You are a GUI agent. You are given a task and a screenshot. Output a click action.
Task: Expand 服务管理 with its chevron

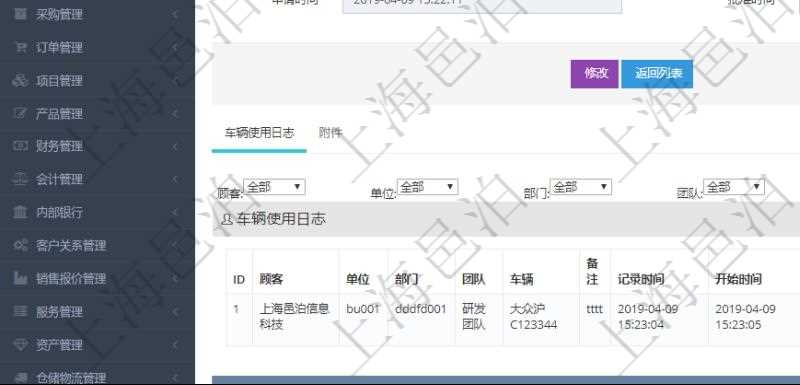coord(174,311)
